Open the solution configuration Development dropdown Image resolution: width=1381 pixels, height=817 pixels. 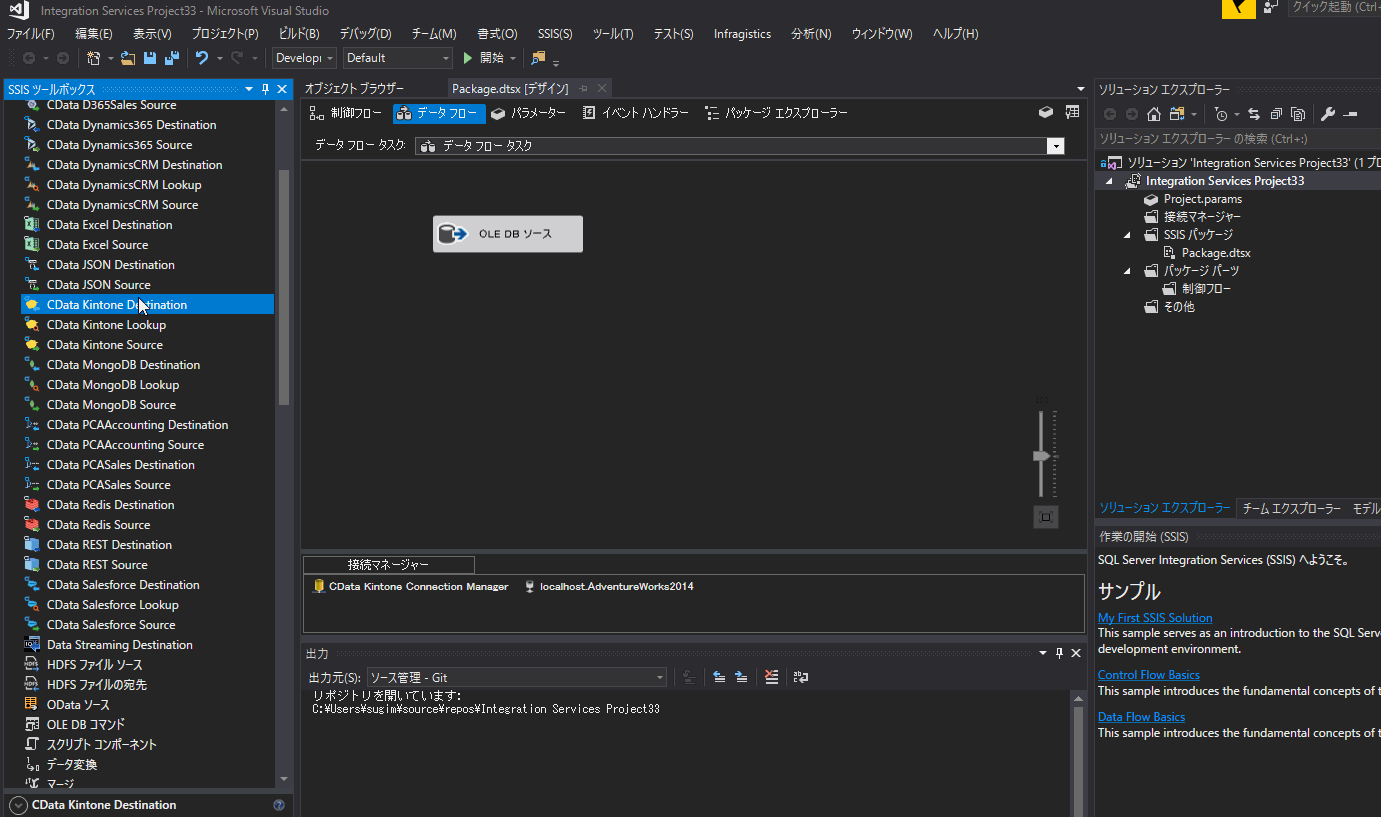click(x=304, y=58)
